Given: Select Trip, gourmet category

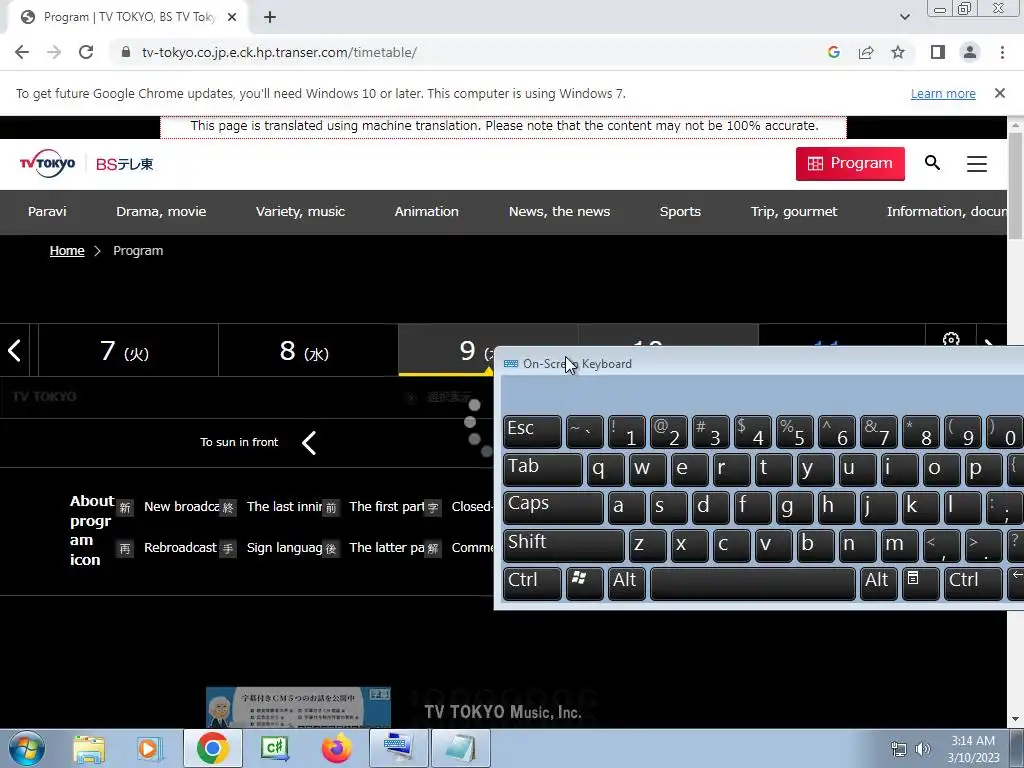Looking at the screenshot, I should pyautogui.click(x=794, y=212).
